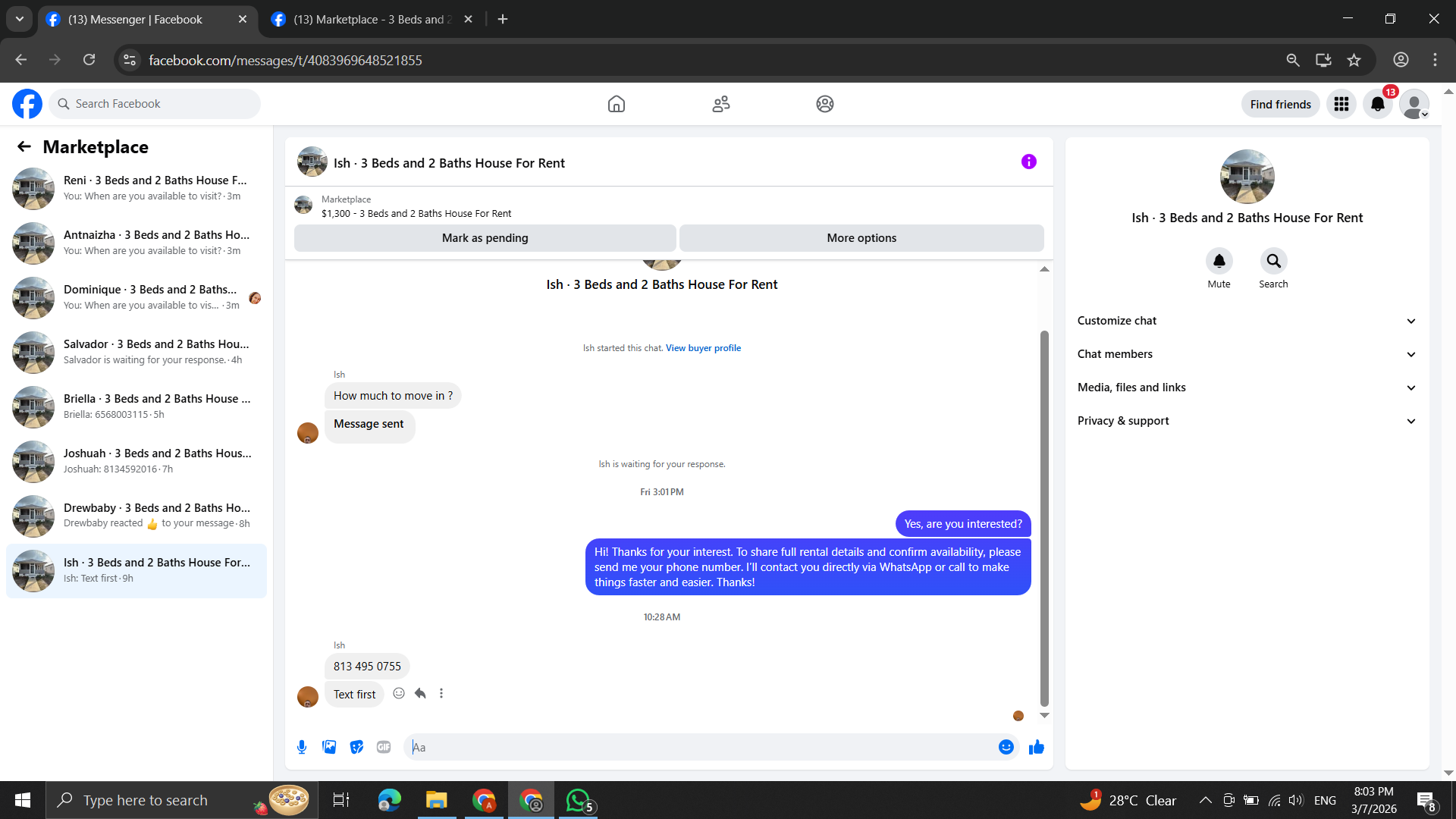This screenshot has width=1456, height=819.
Task: Open the $1,300 listing link
Action: pos(416,214)
